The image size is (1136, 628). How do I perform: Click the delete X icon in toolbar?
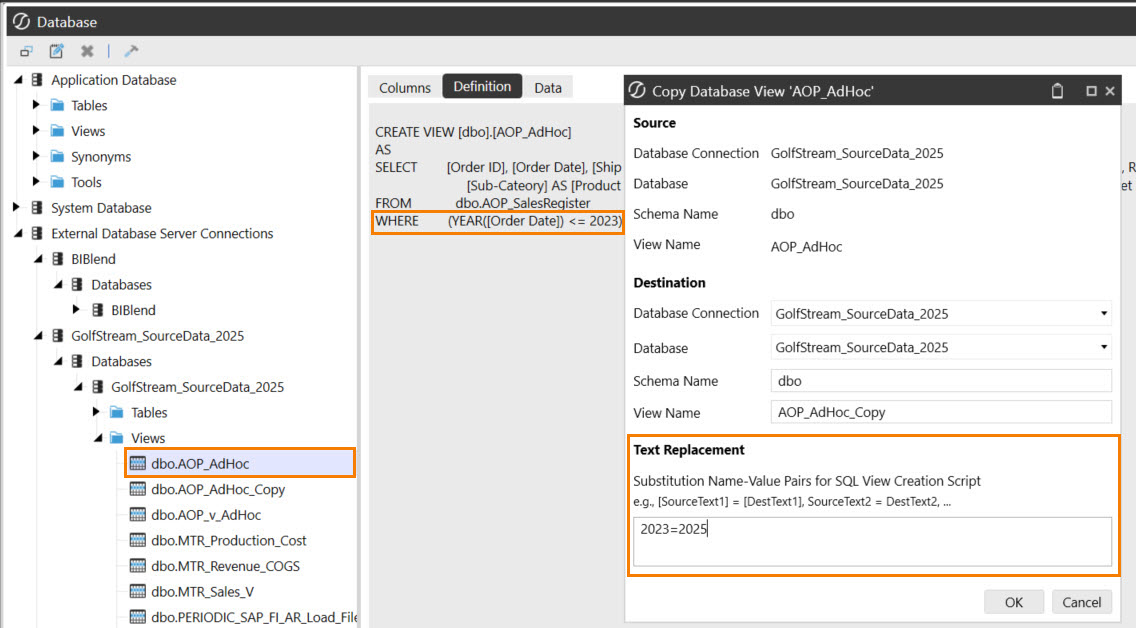[87, 51]
